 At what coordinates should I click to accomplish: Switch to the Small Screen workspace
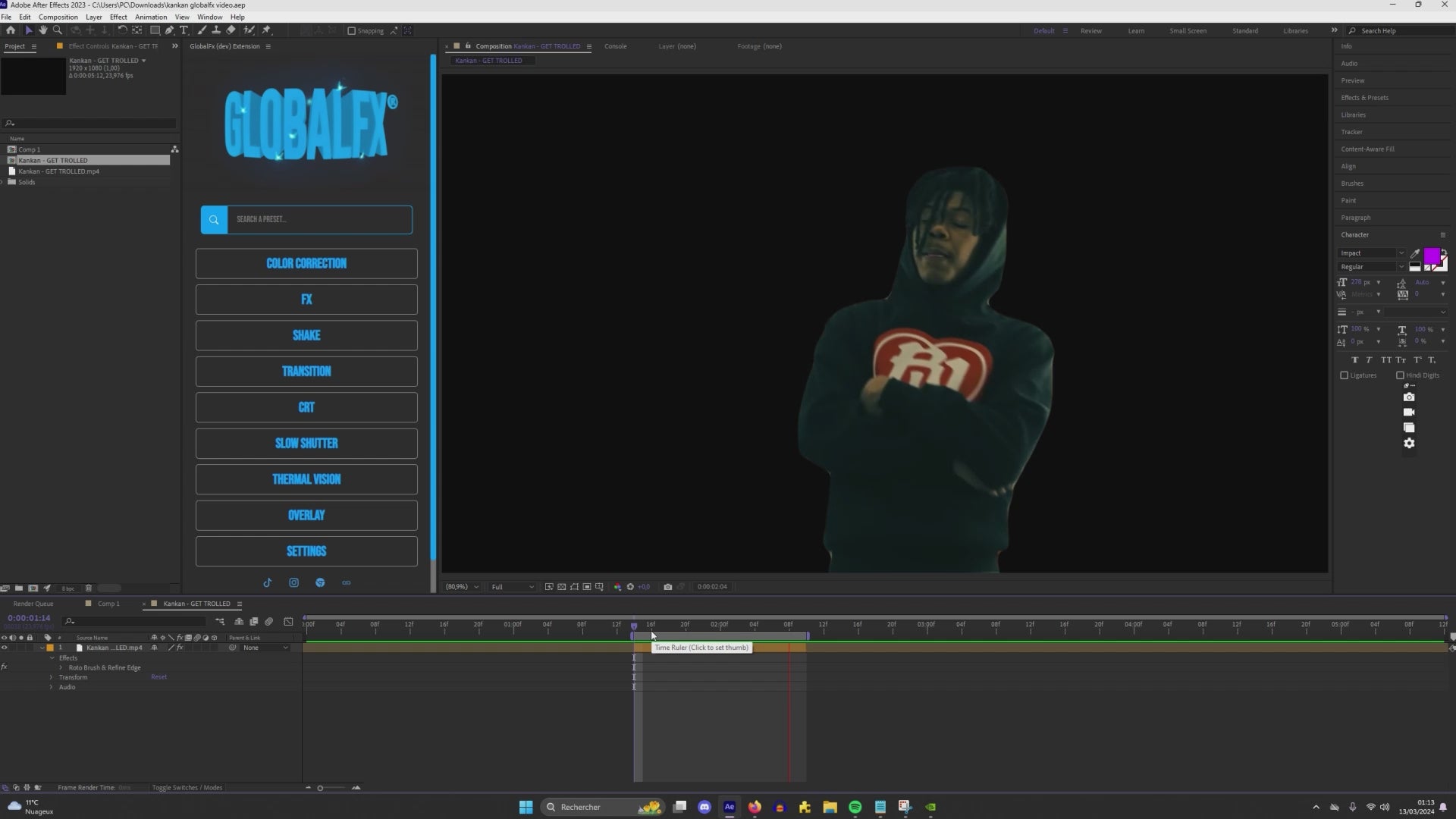tap(1188, 31)
